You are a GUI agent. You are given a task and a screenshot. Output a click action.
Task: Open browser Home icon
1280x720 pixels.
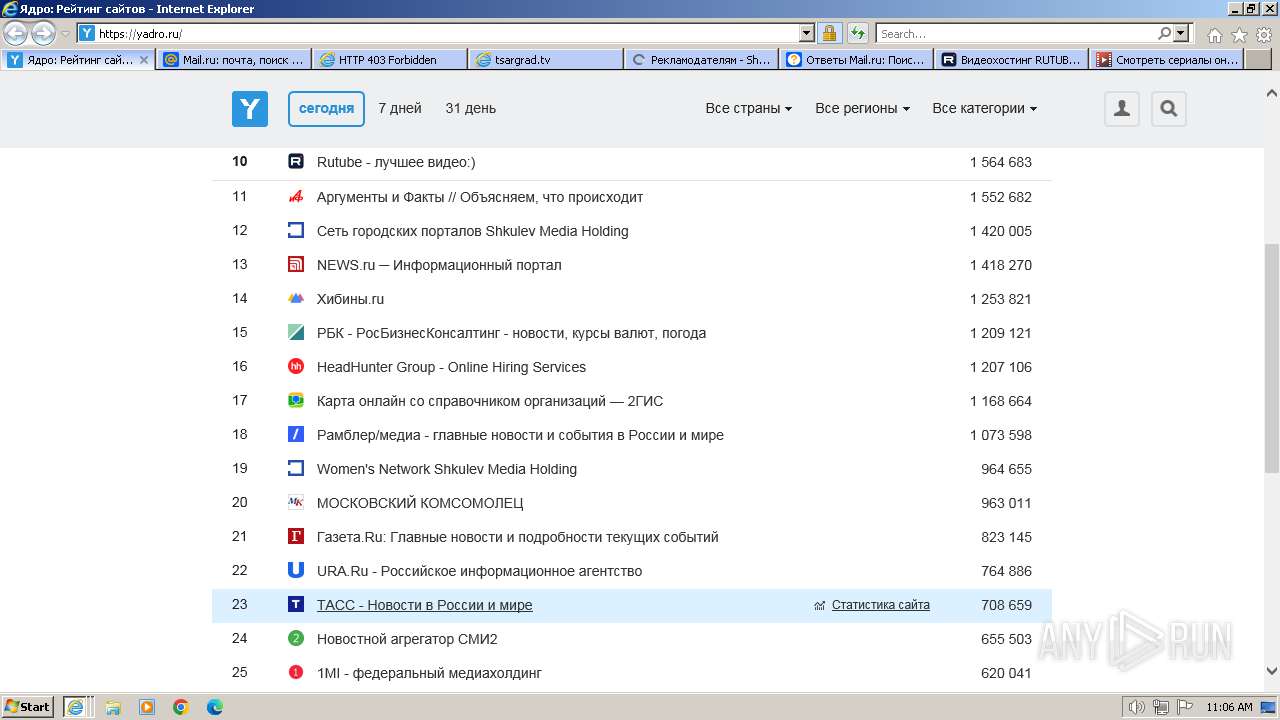1214,35
